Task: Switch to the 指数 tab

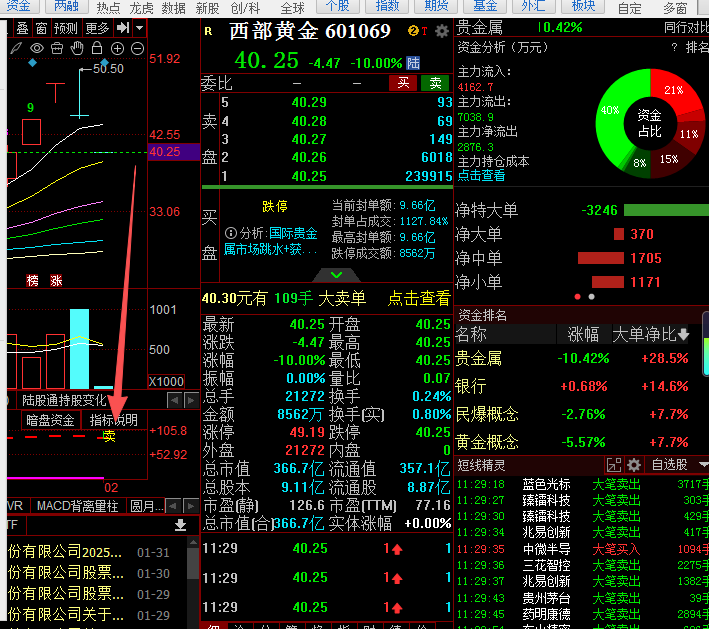Action: click(388, 5)
